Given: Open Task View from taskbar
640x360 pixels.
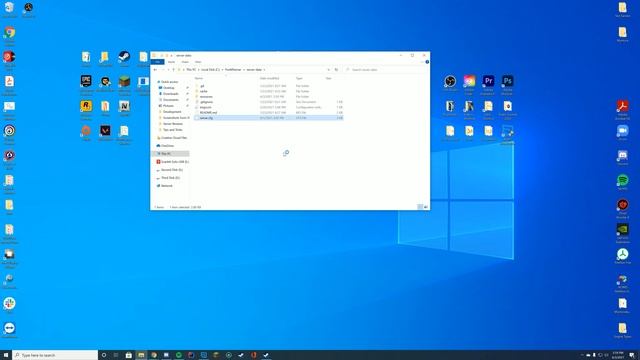Looking at the screenshot, I should click(x=116, y=355).
